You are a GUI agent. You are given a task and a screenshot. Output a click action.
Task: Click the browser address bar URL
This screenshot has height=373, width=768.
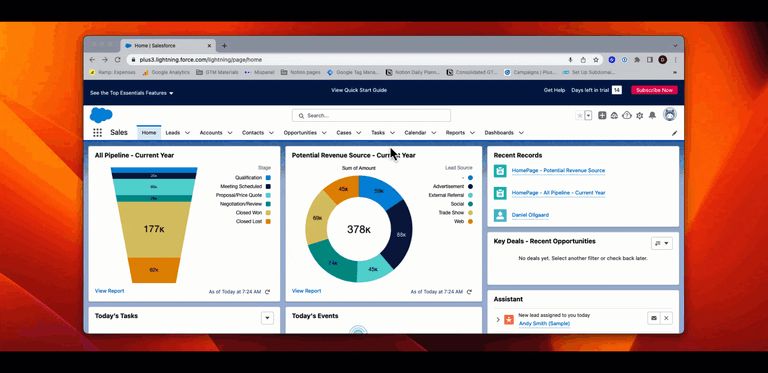[201, 60]
